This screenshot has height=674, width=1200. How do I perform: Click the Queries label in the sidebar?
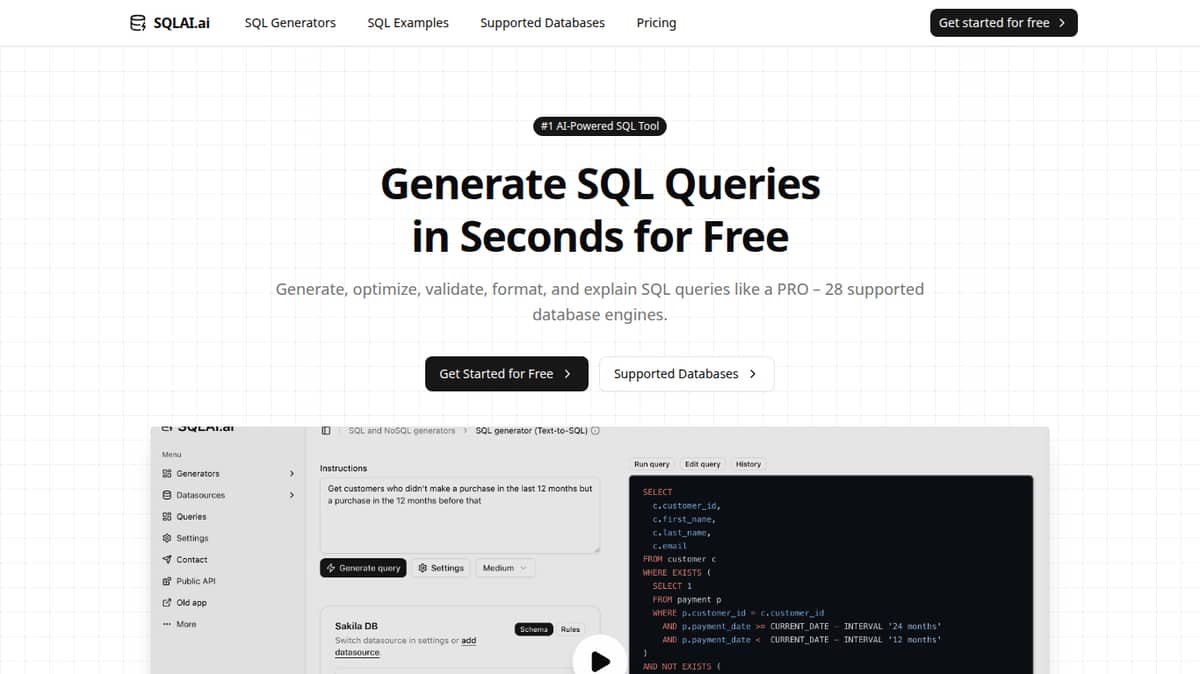point(191,517)
